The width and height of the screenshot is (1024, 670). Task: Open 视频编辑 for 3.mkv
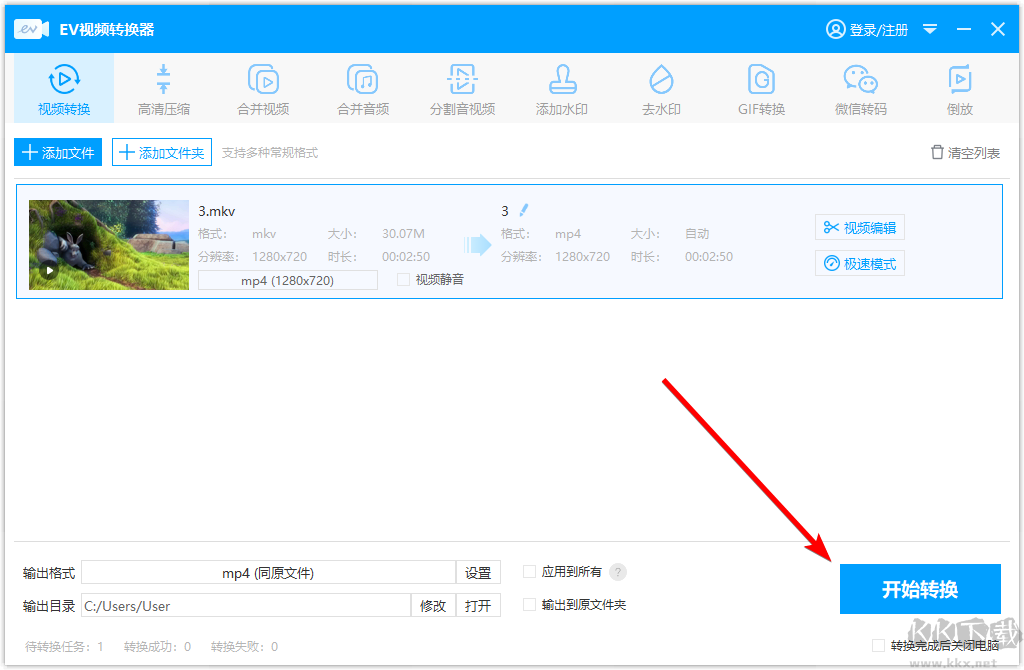[x=859, y=227]
